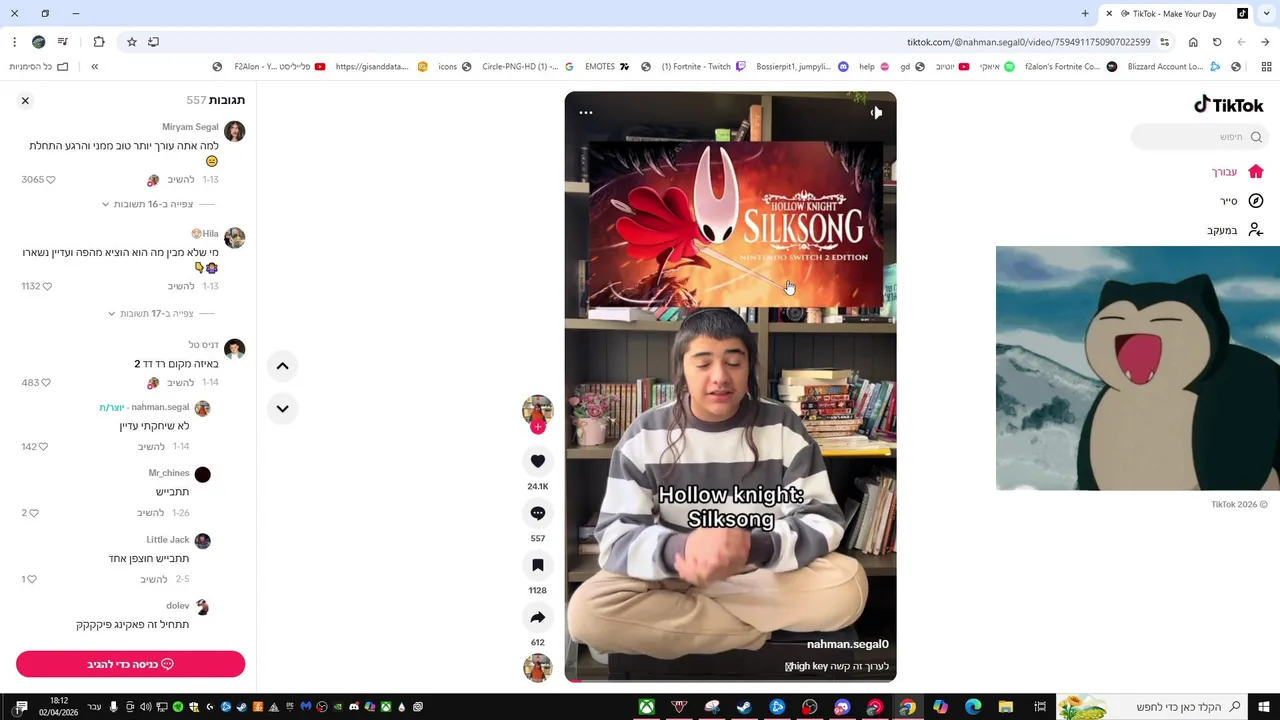Screen dimensions: 1280x720
Task: Open the video author avatar beside the video
Action: pyautogui.click(x=538, y=410)
